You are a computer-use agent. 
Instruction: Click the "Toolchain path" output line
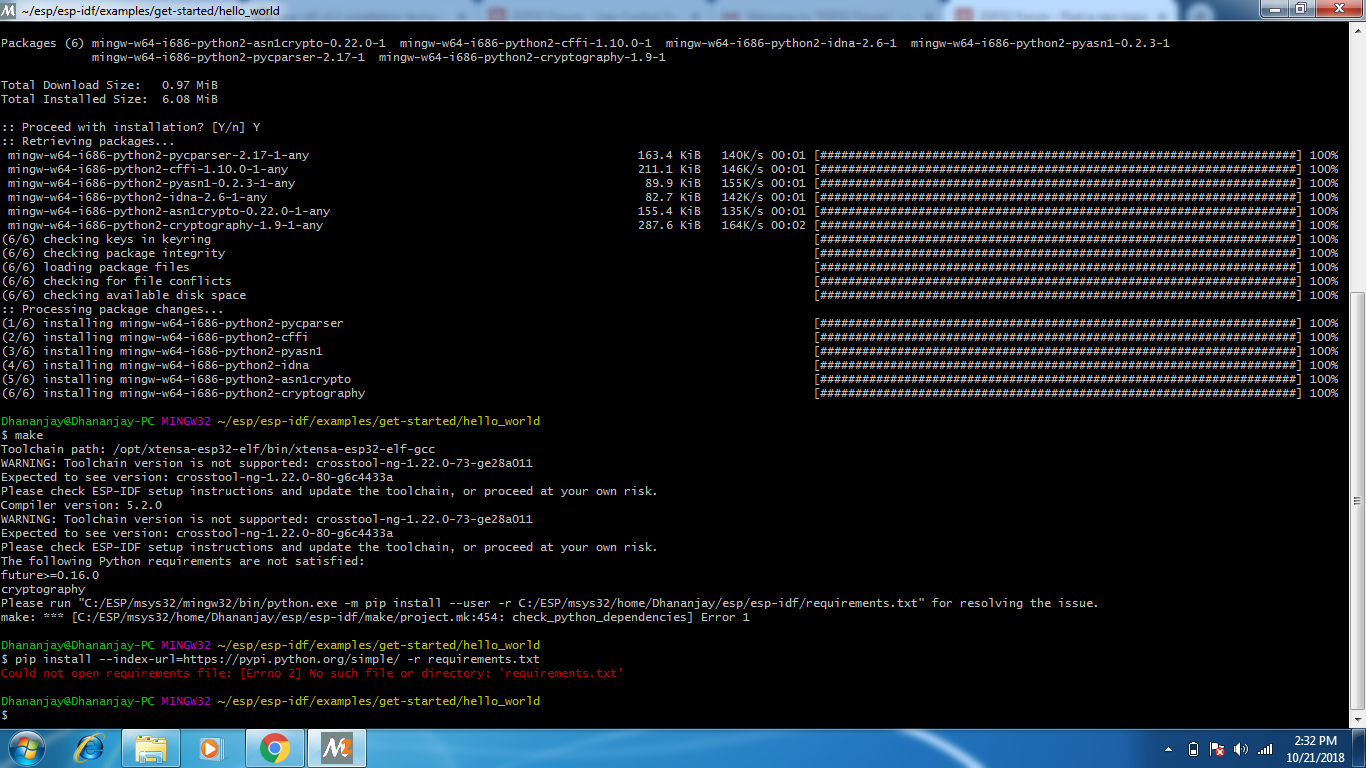point(218,449)
